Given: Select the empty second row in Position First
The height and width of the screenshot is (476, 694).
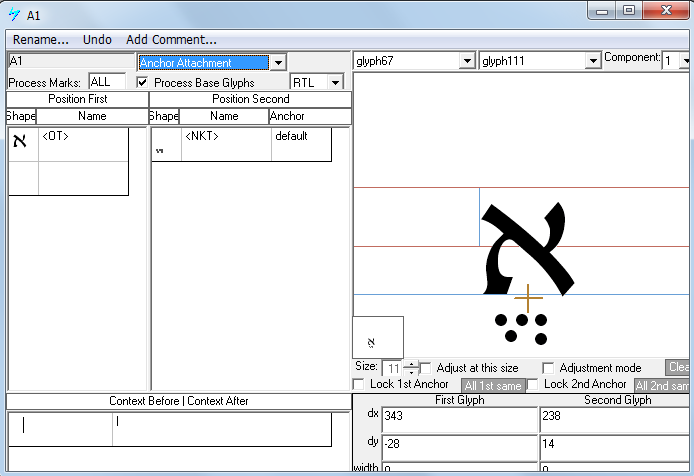Looking at the screenshot, I should tap(69, 178).
